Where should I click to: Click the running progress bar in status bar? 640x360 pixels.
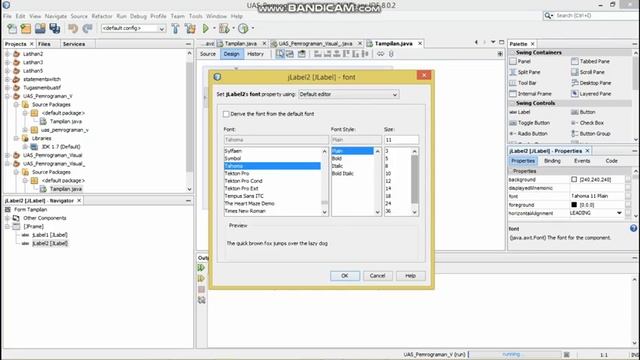pyautogui.click(x=514, y=355)
